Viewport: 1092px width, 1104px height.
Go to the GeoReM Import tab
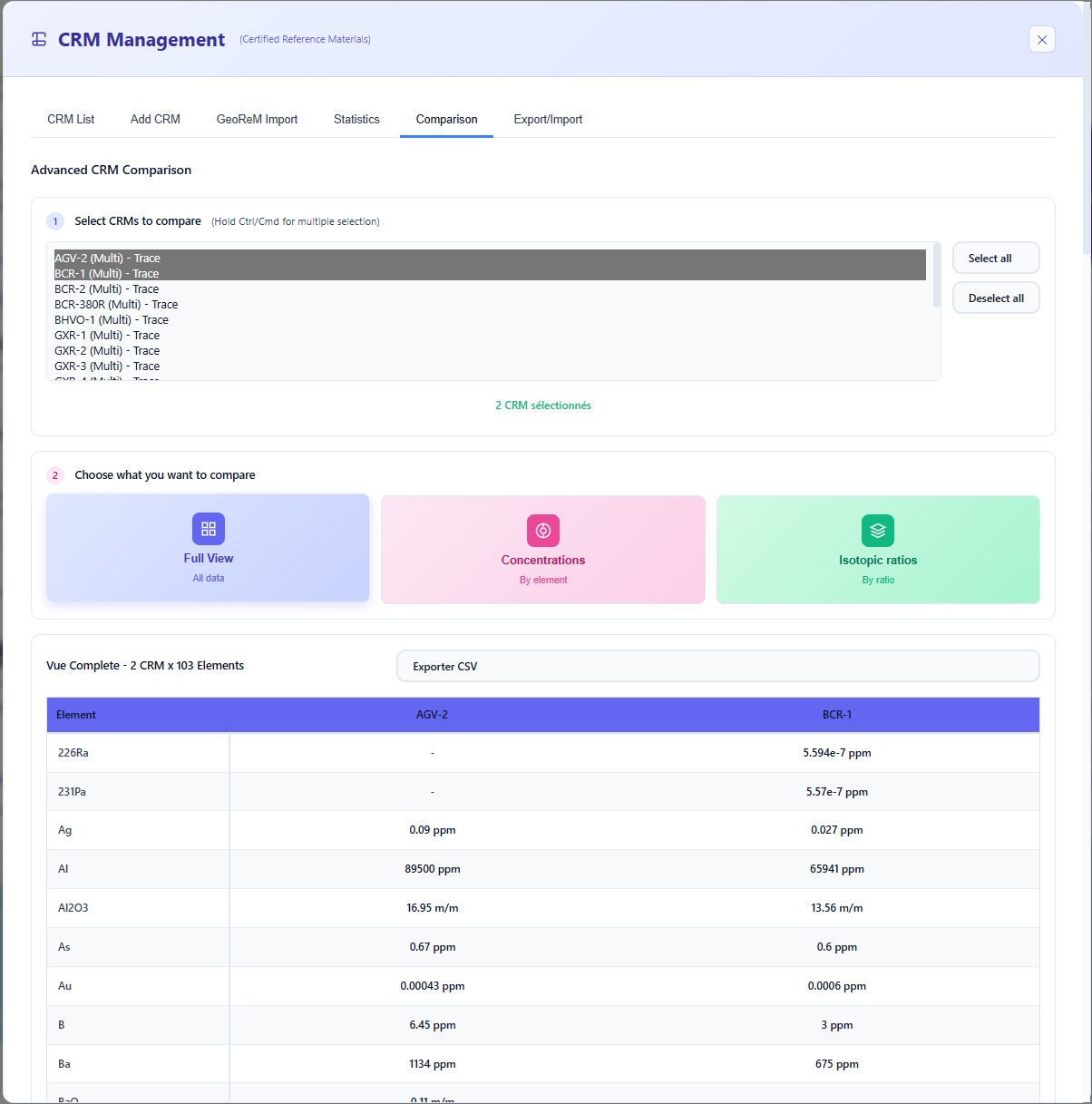pos(257,119)
